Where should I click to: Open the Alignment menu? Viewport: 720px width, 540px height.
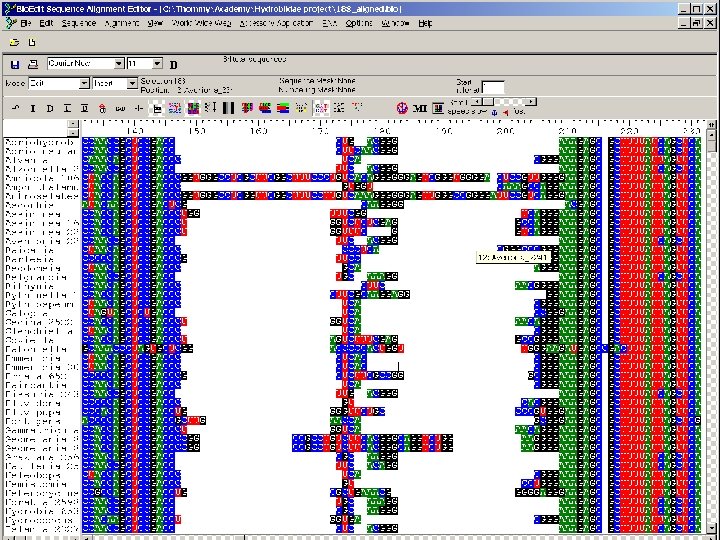tap(122, 23)
